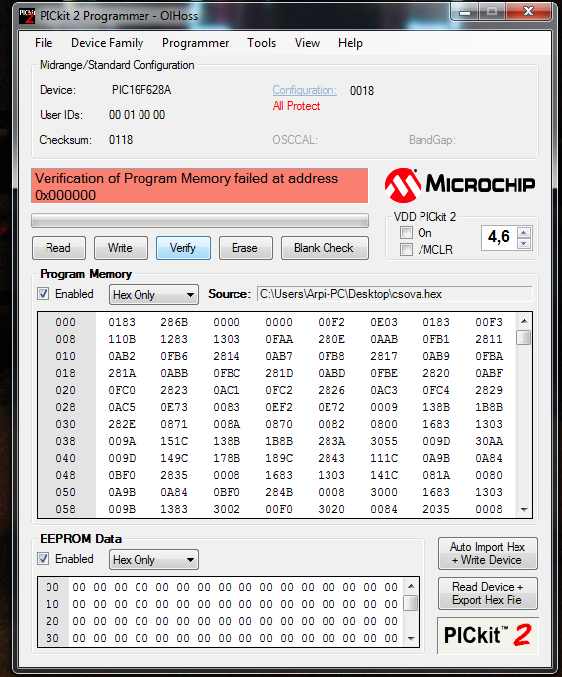Viewport: 562px width, 677px height.
Task: Click the Blank Check button
Action: 325,248
